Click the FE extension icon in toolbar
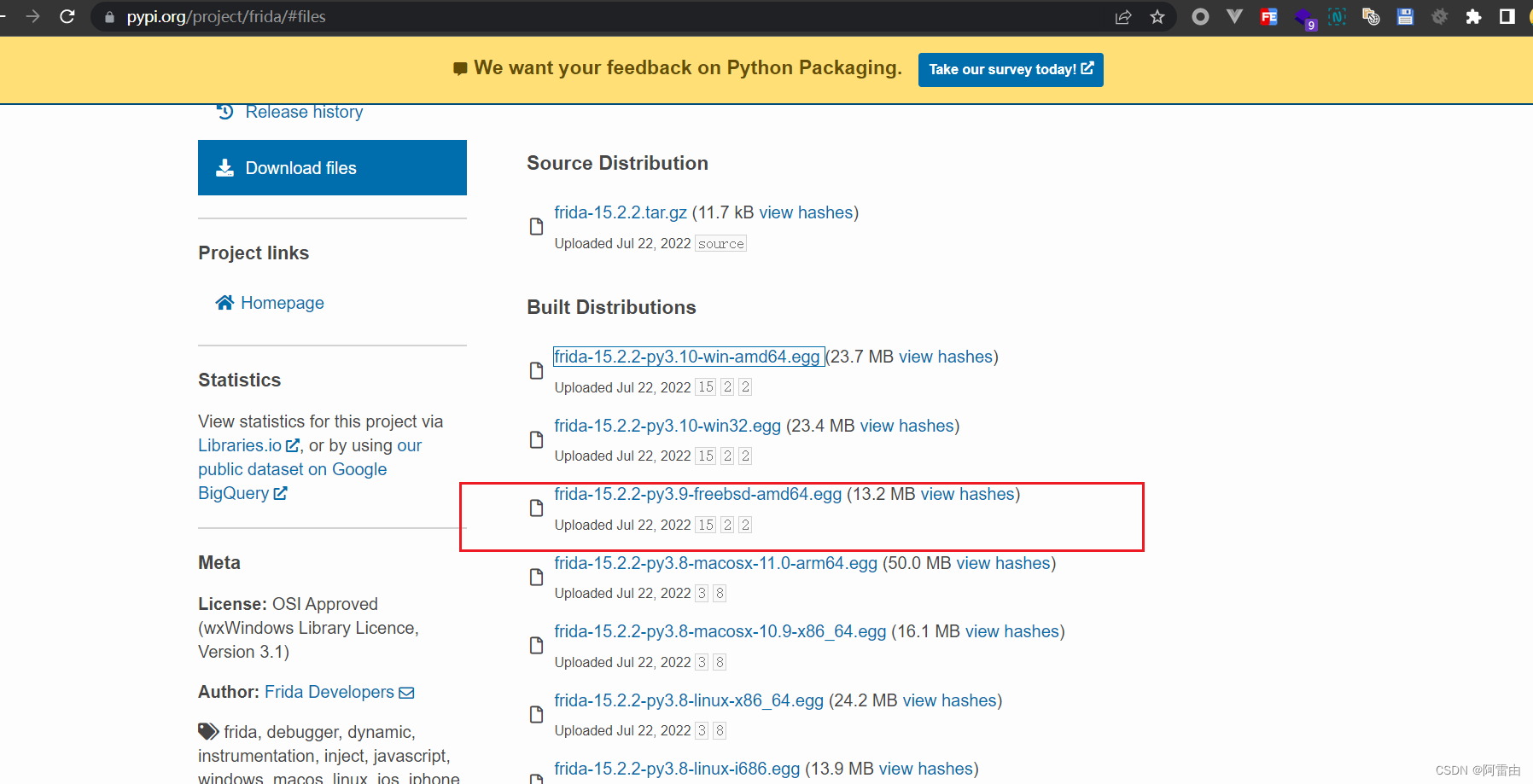This screenshot has height=784, width=1533. pyautogui.click(x=1268, y=16)
